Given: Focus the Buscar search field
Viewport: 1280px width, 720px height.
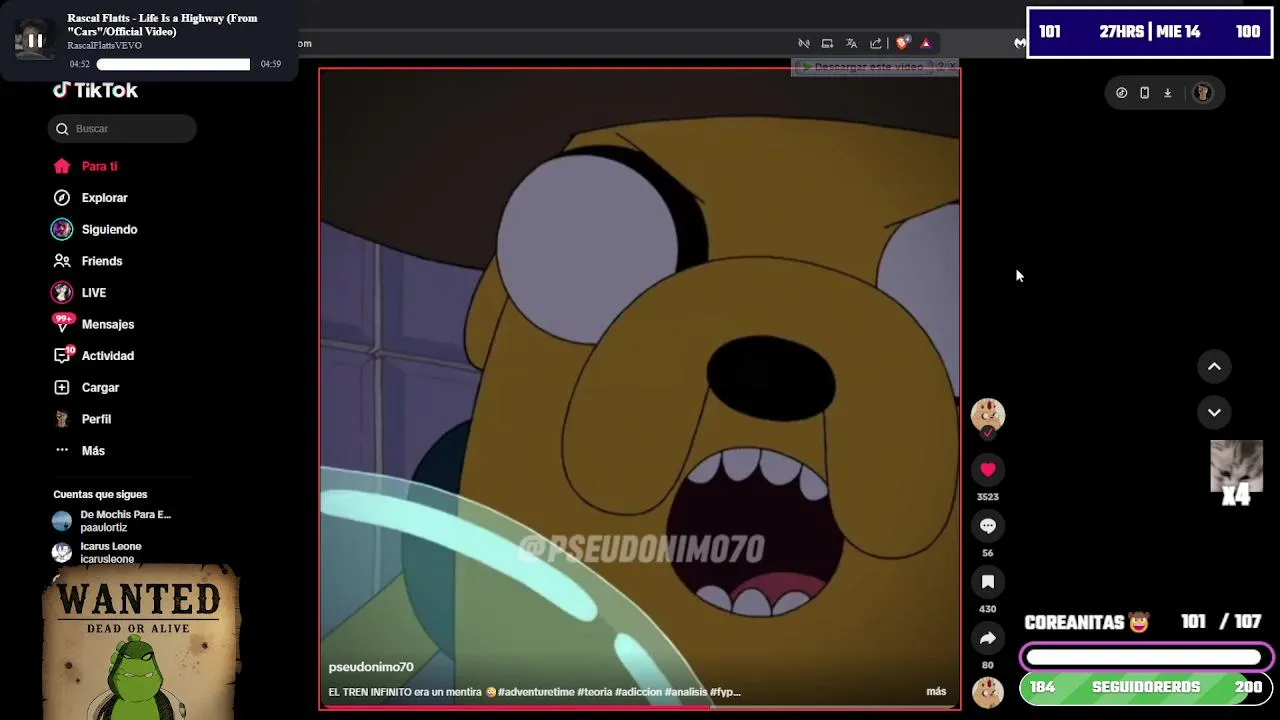Looking at the screenshot, I should [122, 128].
